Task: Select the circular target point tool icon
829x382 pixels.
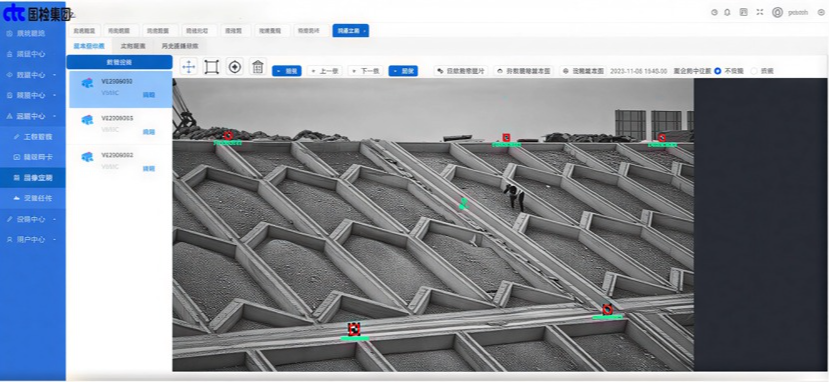Action: click(235, 67)
